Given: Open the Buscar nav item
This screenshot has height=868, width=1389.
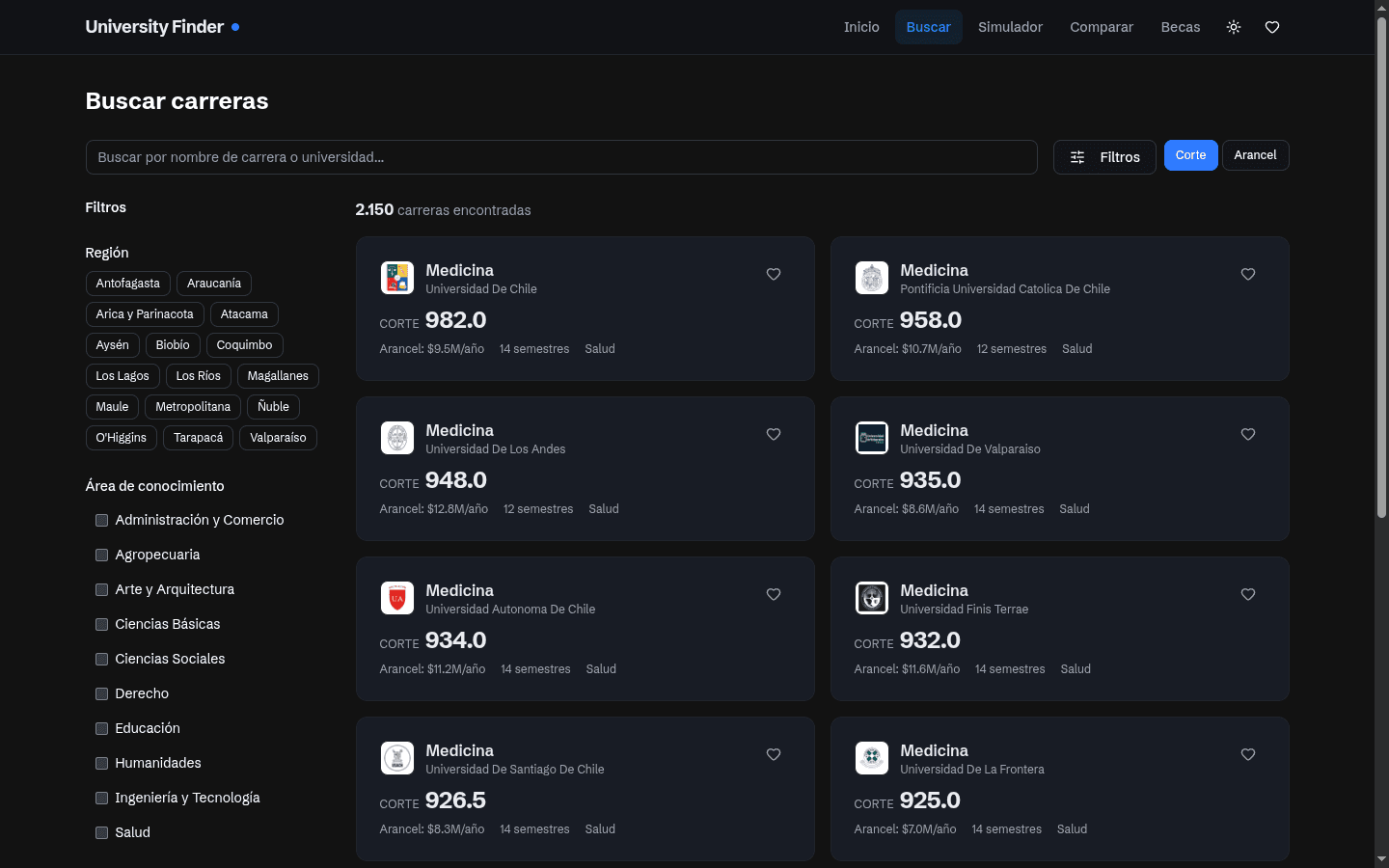Looking at the screenshot, I should click(x=929, y=27).
